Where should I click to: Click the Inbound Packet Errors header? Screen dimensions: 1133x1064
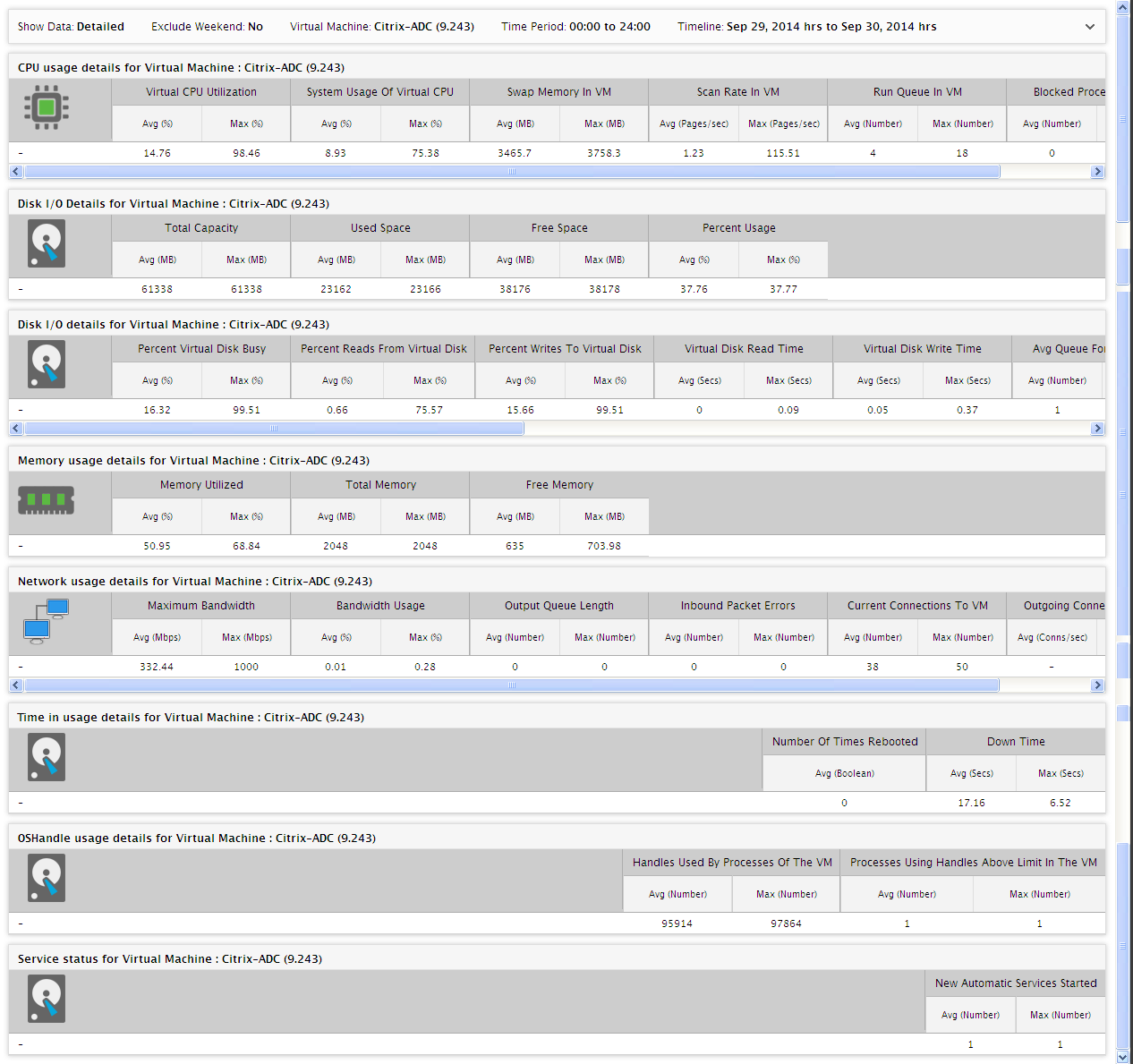738,606
